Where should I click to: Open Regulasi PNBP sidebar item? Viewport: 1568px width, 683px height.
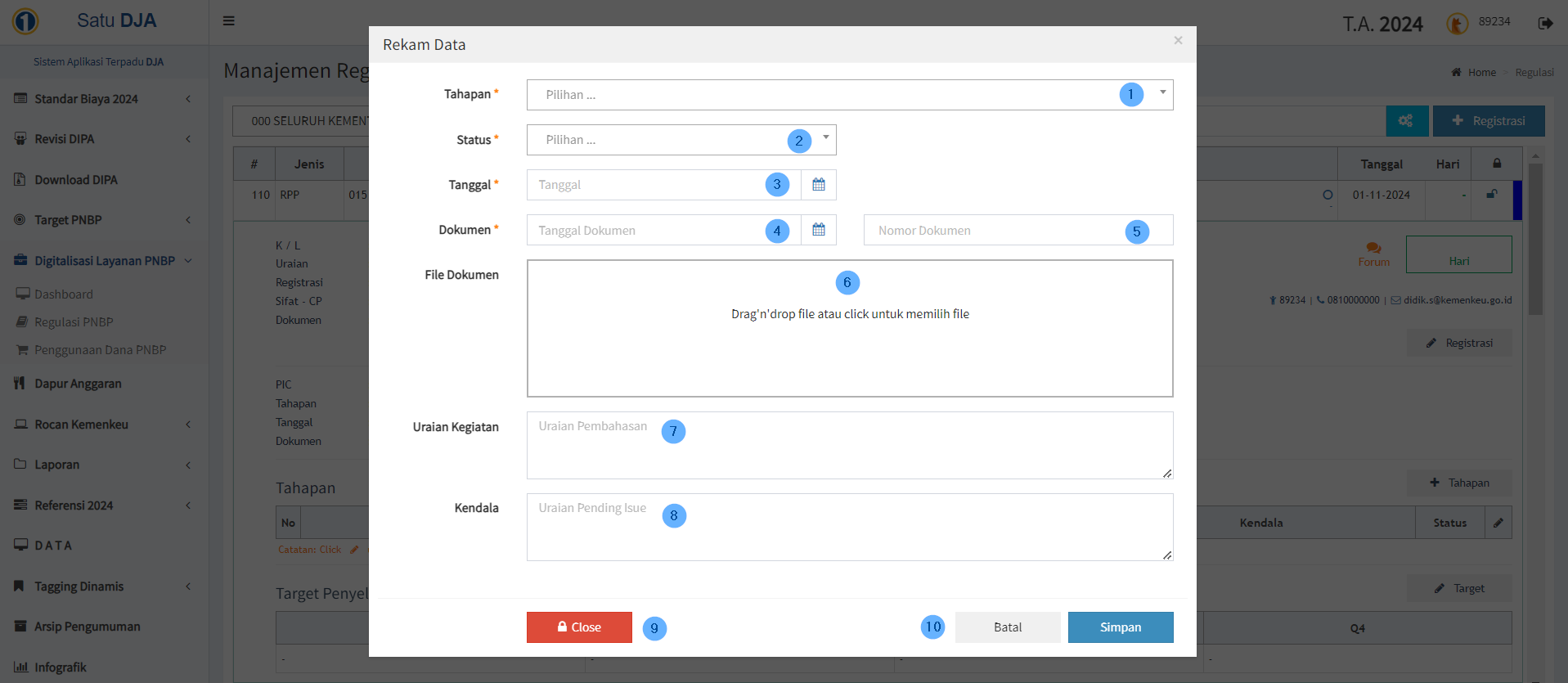tap(74, 322)
